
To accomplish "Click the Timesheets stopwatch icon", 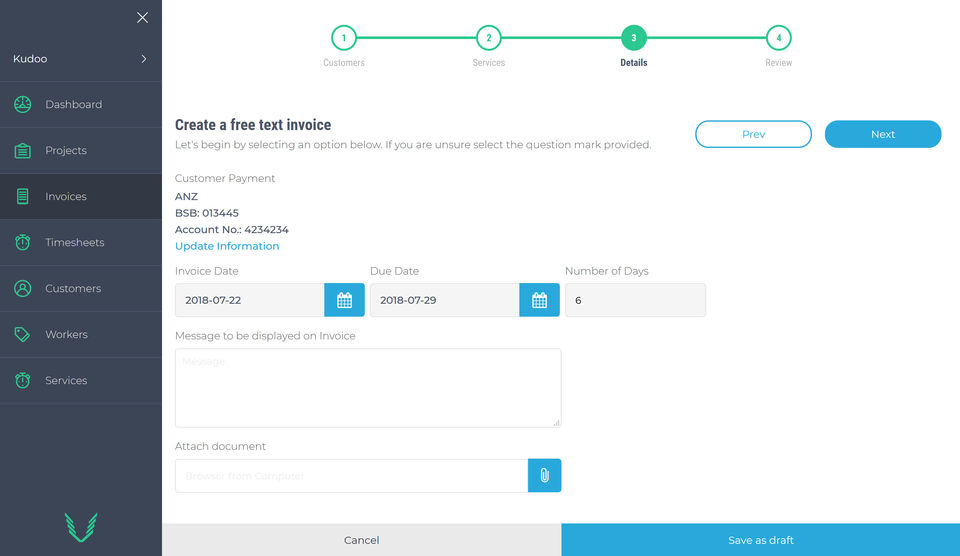I will click(23, 242).
